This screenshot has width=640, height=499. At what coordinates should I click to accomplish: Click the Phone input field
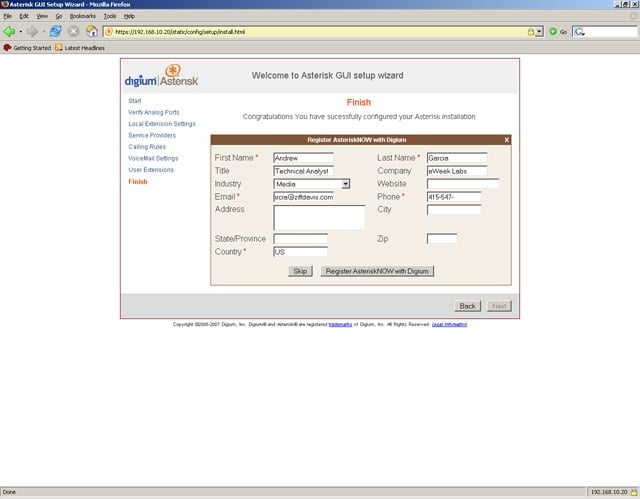454,197
